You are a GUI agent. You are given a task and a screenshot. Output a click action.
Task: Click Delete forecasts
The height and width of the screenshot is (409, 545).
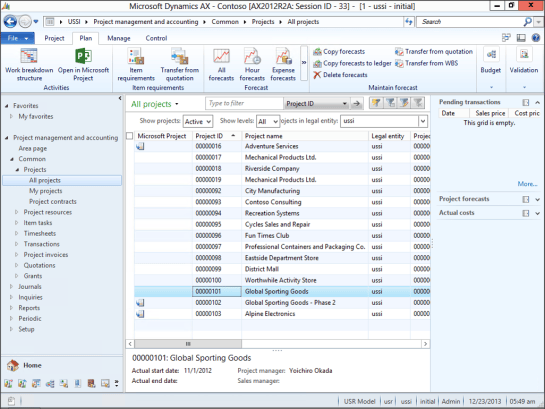pyautogui.click(x=340, y=75)
